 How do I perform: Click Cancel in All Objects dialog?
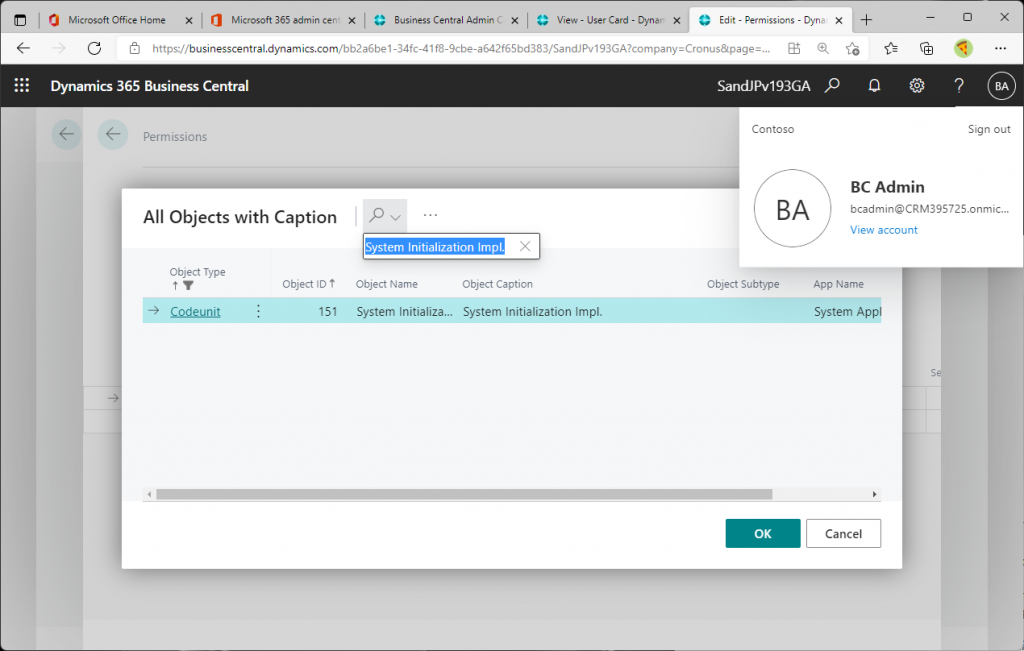(843, 533)
